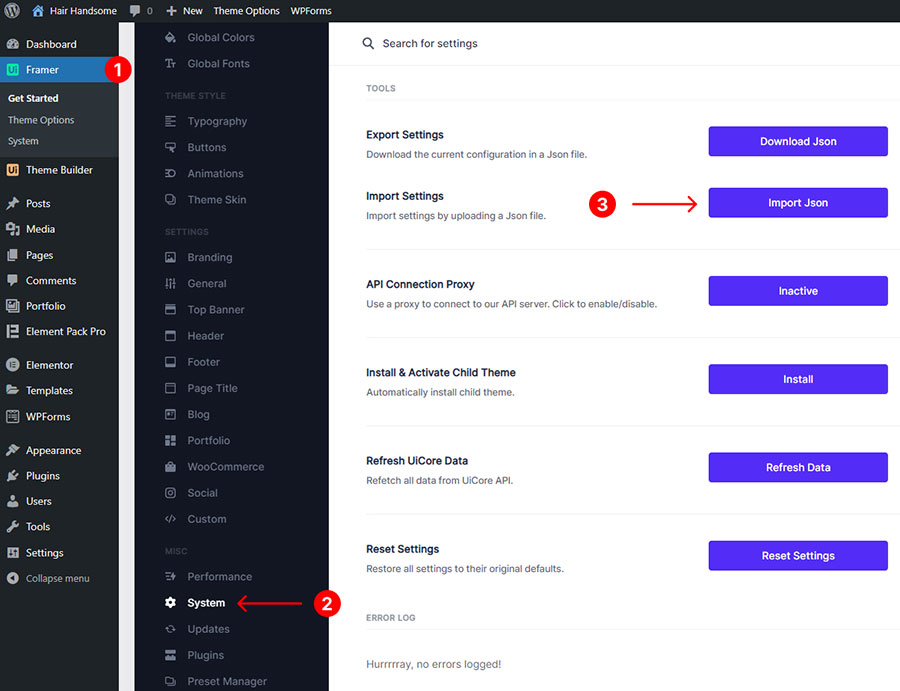Viewport: 900px width, 691px height.
Task: Select the Branding image icon
Action: (x=170, y=258)
